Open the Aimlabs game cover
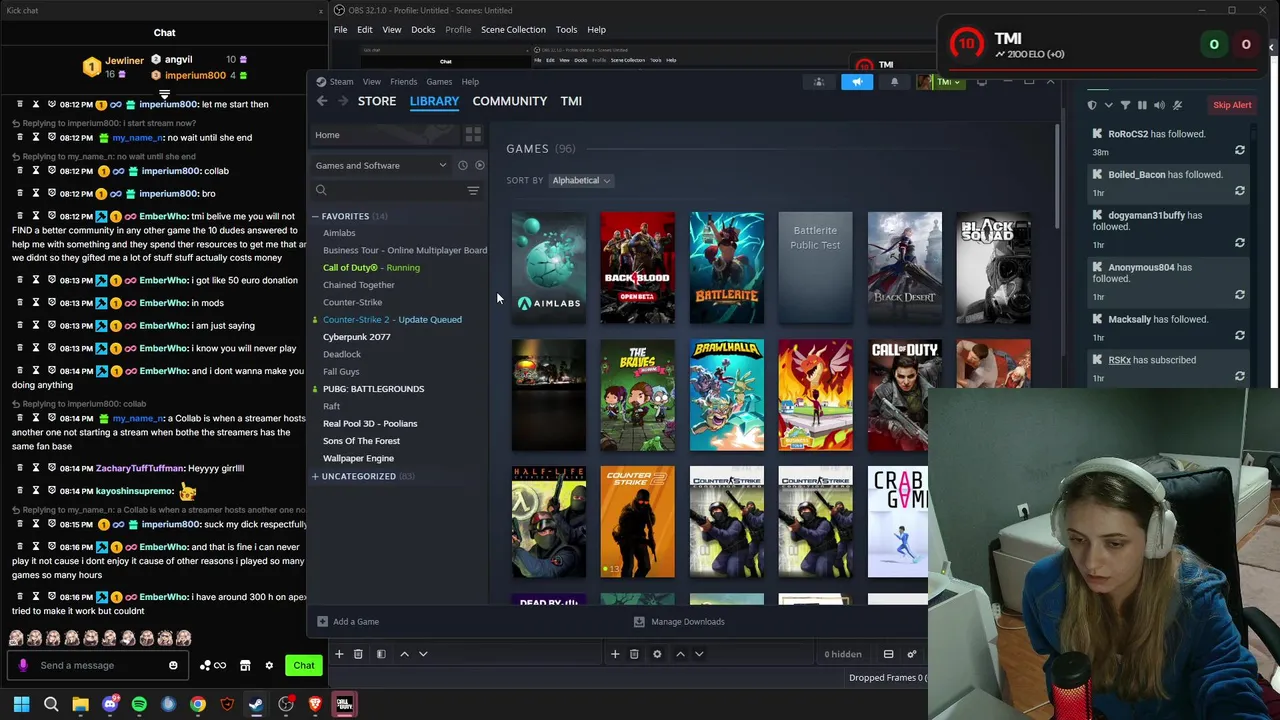 pyautogui.click(x=549, y=268)
